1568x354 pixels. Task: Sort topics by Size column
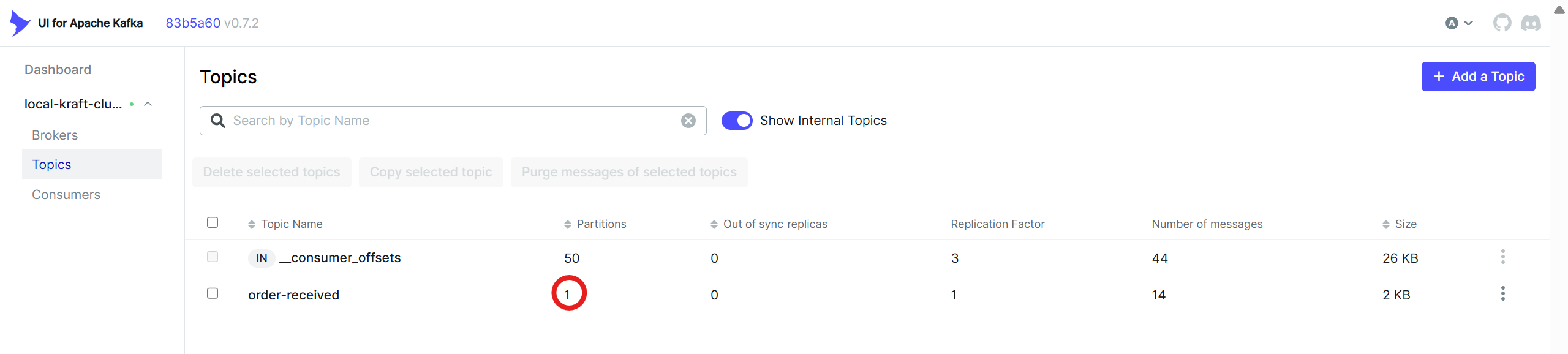click(1405, 224)
